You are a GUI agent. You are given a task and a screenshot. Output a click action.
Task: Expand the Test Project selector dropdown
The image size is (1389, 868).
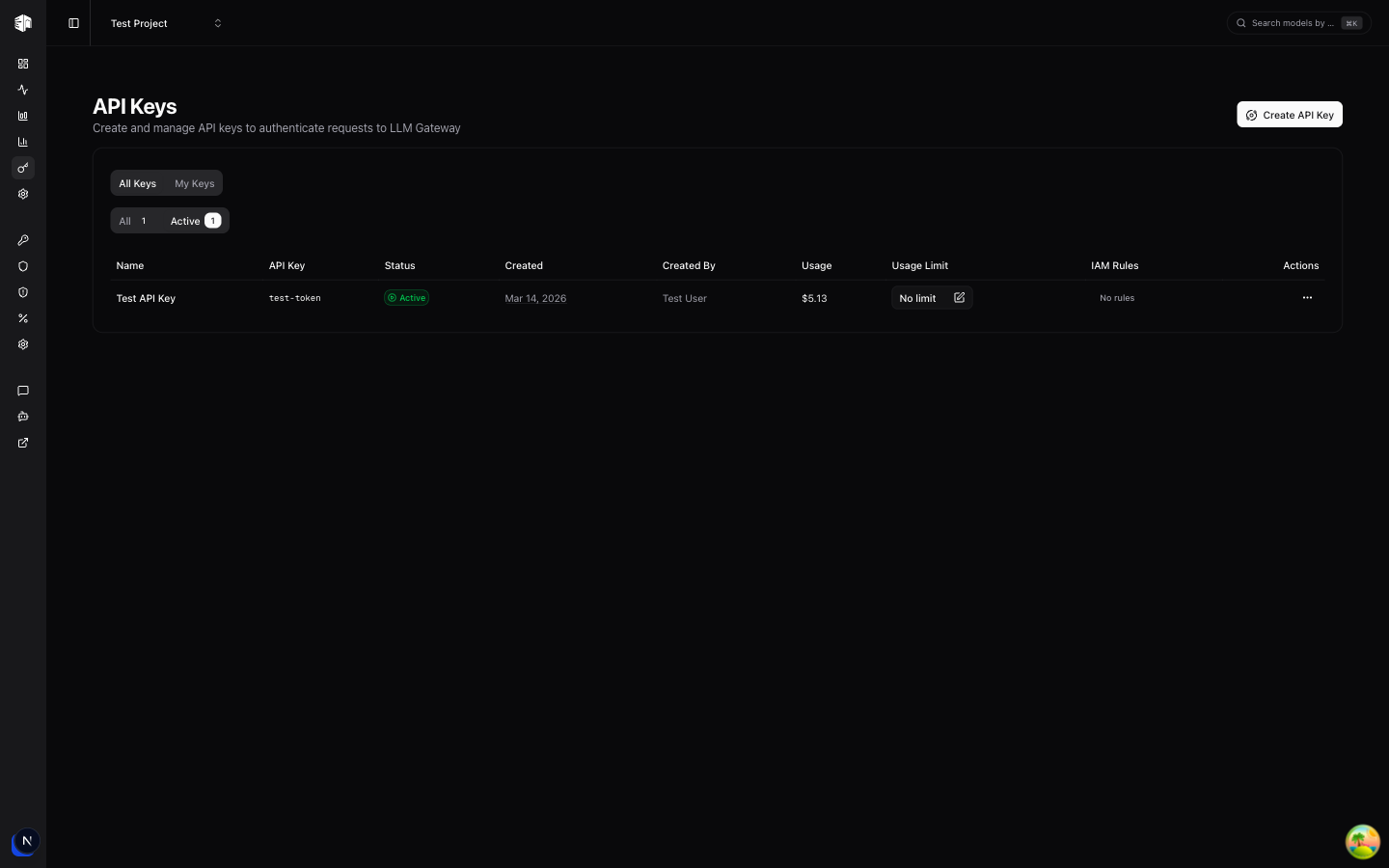(x=166, y=23)
